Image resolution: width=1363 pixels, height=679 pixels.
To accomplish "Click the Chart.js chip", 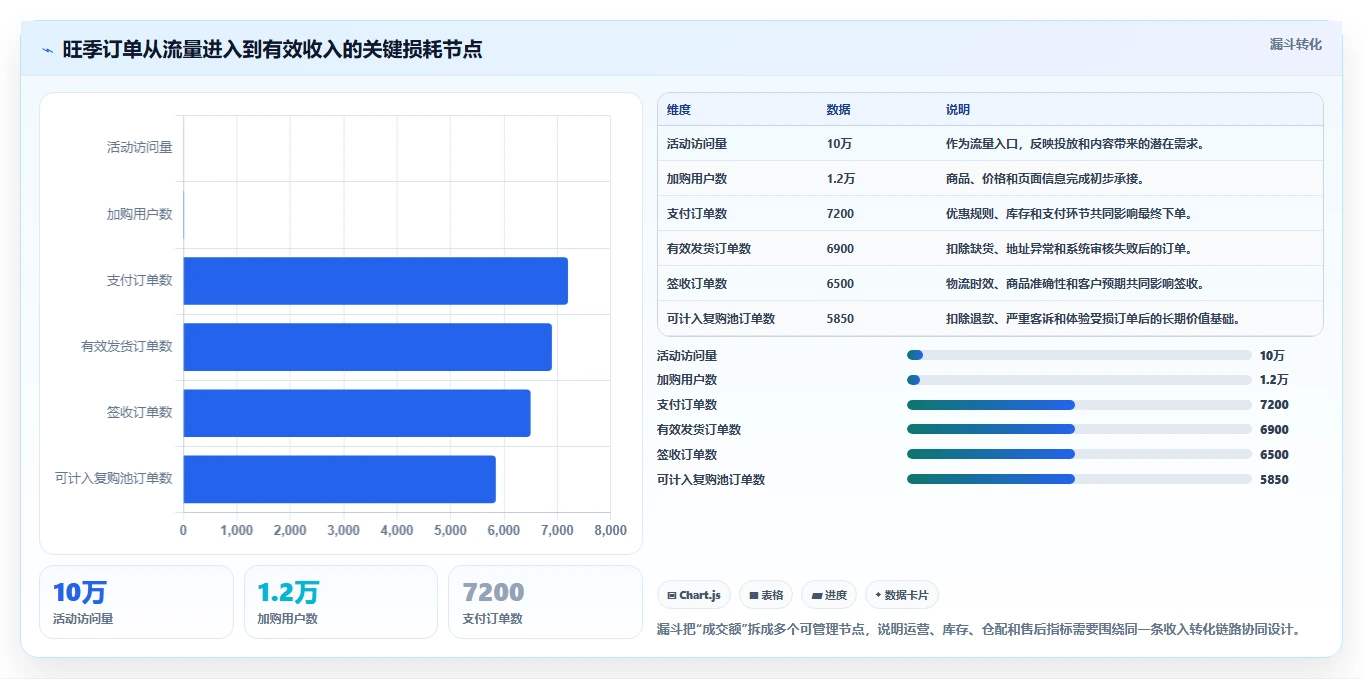I will [x=694, y=595].
